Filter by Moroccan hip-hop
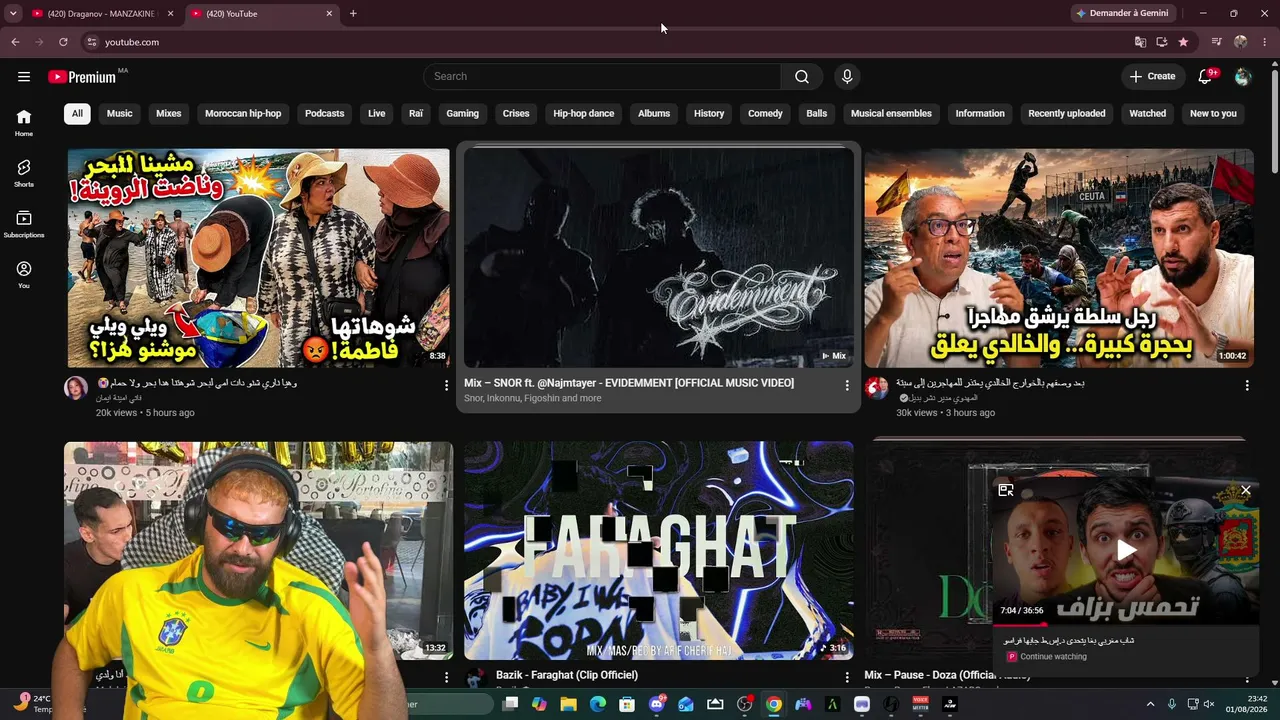Viewport: 1280px width, 720px height. coord(243,113)
